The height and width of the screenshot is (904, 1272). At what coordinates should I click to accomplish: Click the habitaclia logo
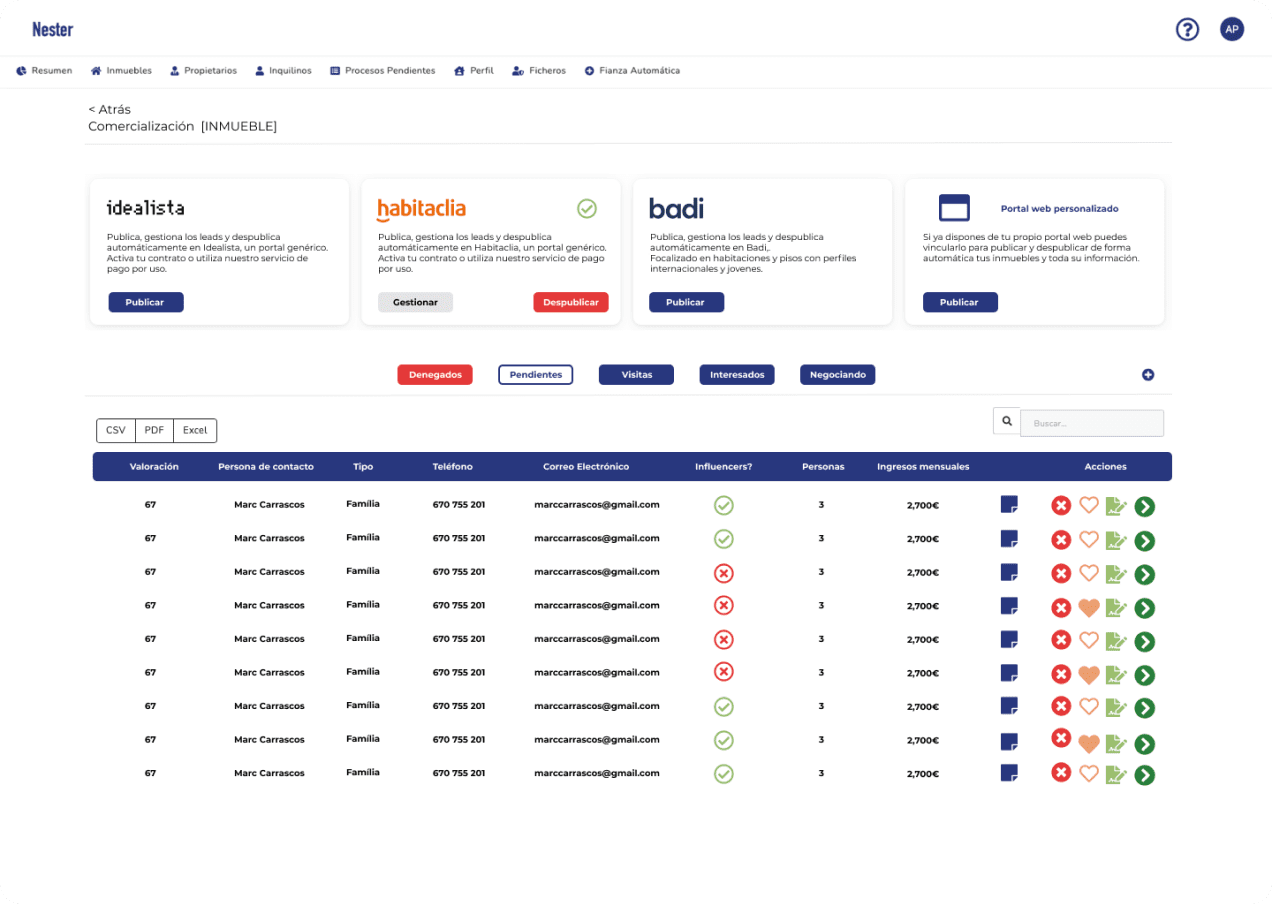click(421, 209)
